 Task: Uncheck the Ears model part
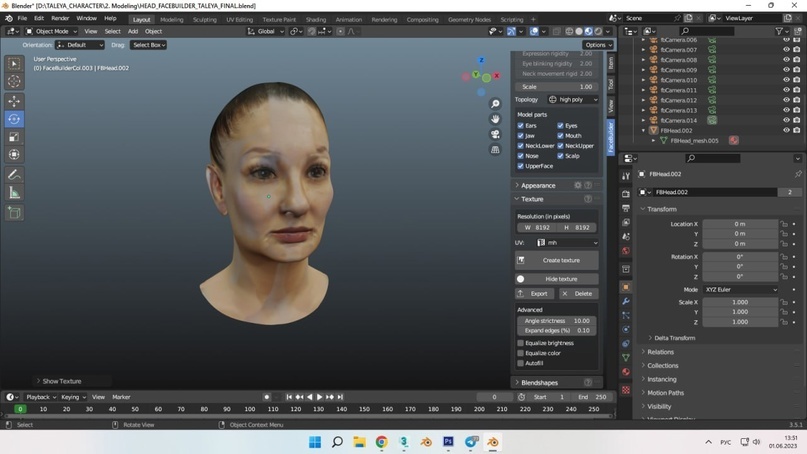pyautogui.click(x=520, y=126)
